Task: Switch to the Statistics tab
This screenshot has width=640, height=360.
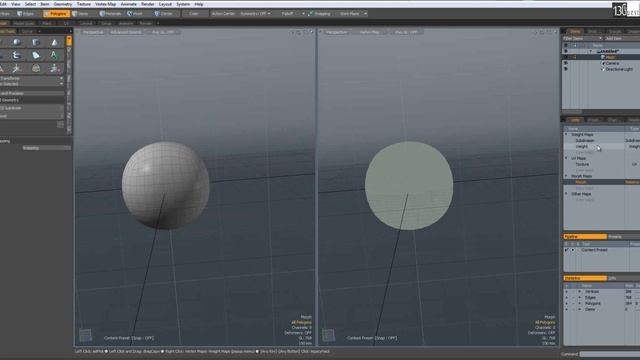Action: click(x=585, y=278)
